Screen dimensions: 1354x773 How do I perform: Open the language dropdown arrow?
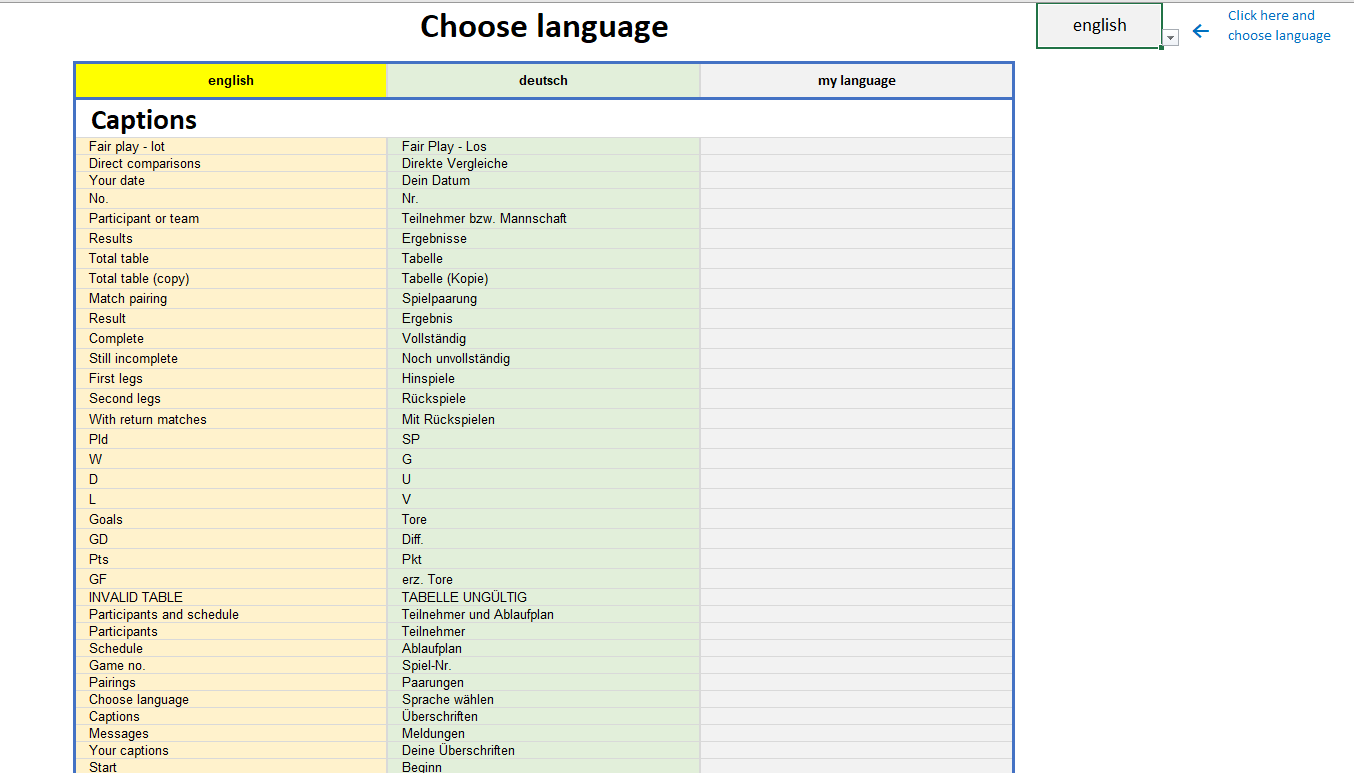pos(1171,37)
